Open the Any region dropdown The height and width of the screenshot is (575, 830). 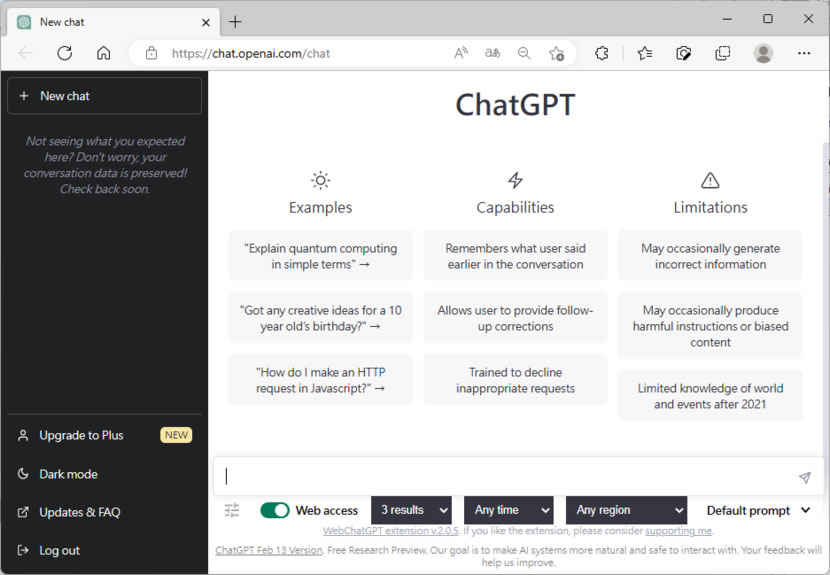pos(626,510)
